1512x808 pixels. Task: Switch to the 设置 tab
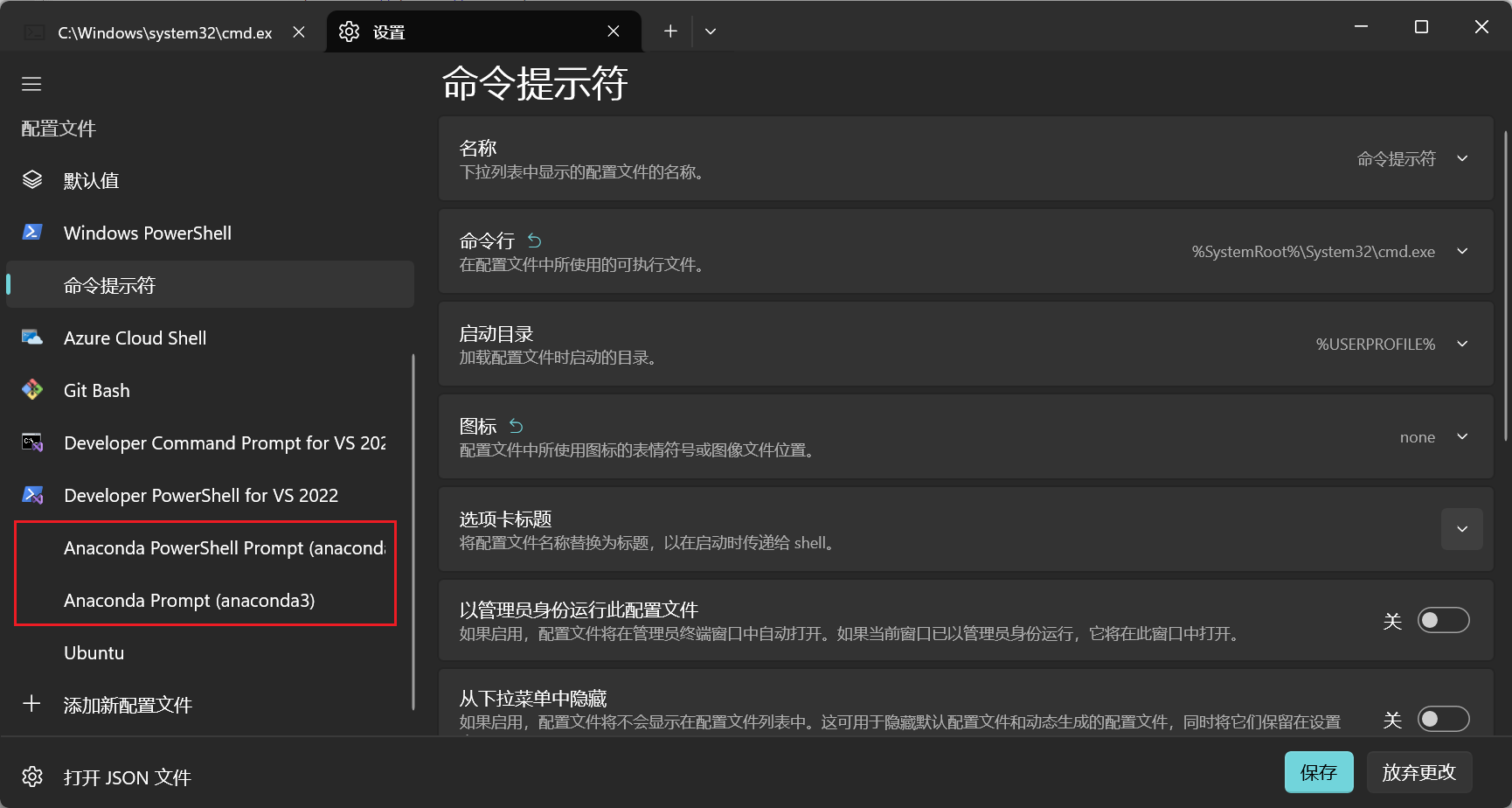pyautogui.click(x=483, y=31)
